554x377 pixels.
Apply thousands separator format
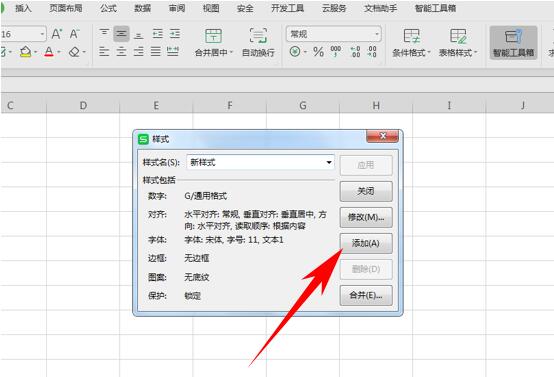336,52
